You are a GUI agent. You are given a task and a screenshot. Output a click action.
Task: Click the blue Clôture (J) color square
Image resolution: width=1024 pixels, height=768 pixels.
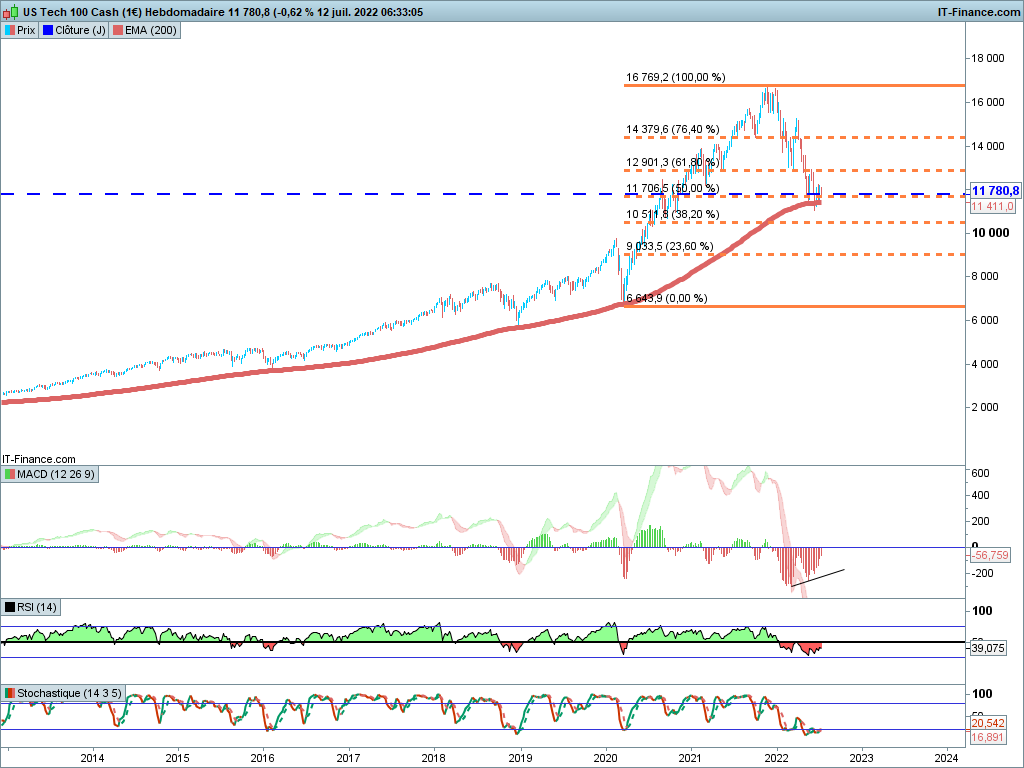point(48,30)
